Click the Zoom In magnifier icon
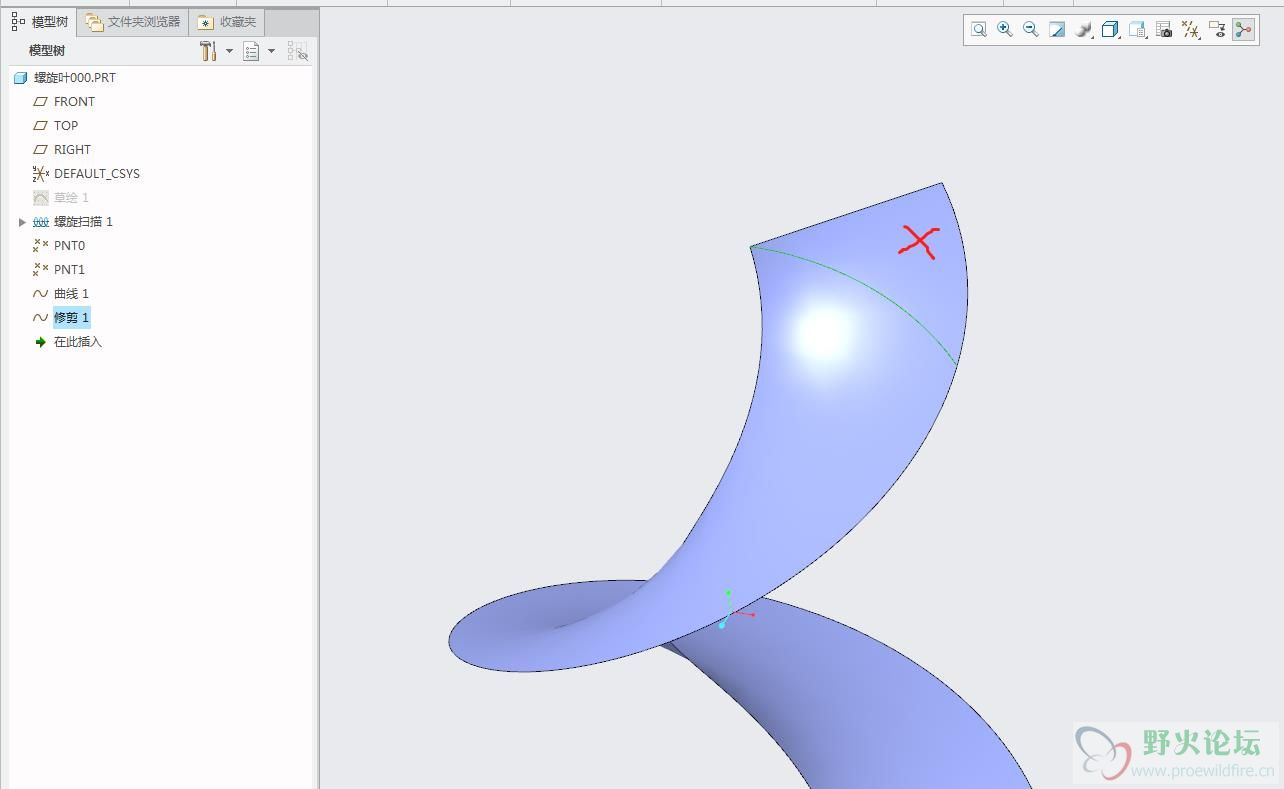Viewport: 1284px width, 789px height. [1005, 30]
